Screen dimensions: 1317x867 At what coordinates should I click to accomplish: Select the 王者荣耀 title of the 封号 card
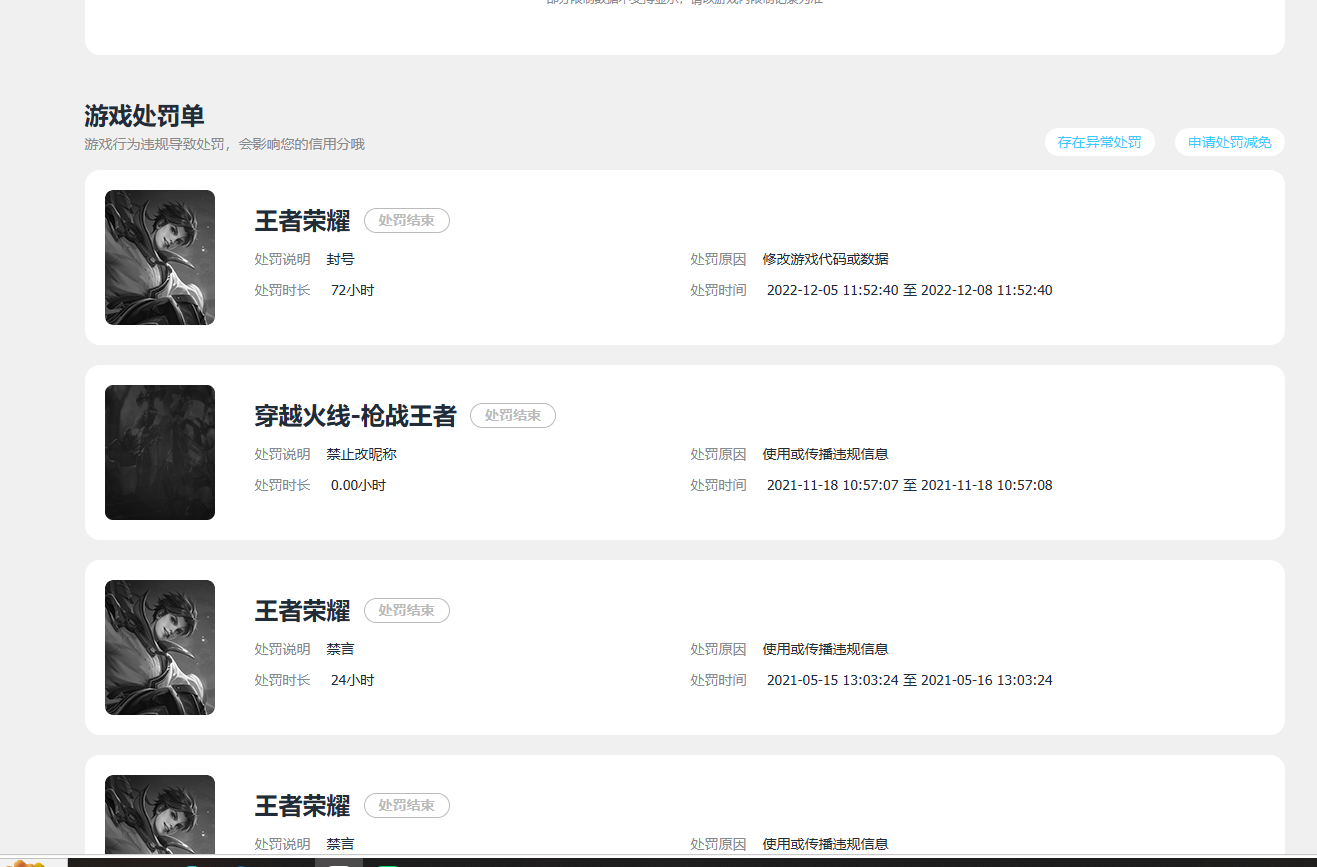pyautogui.click(x=302, y=220)
